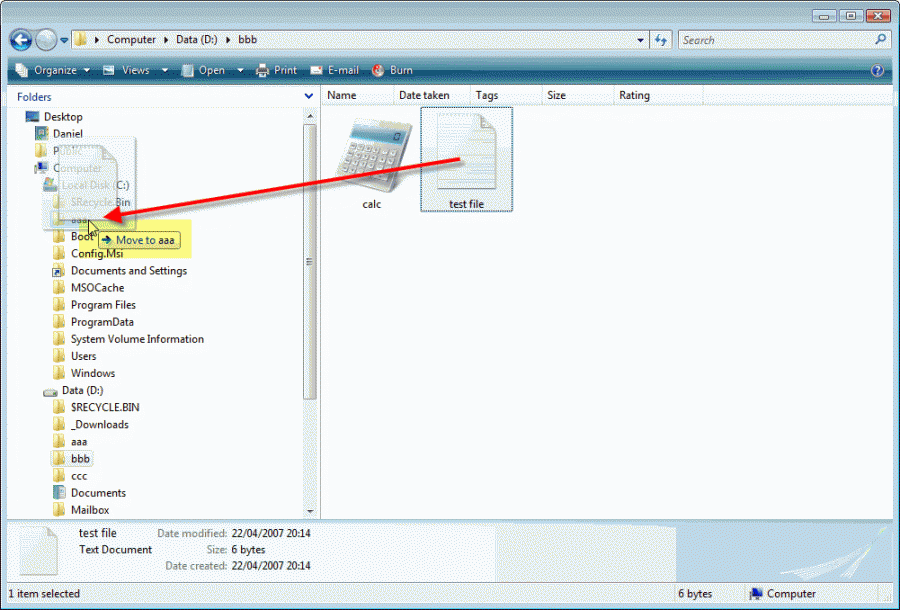
Task: Click the Burn toolbar button
Action: tap(392, 70)
